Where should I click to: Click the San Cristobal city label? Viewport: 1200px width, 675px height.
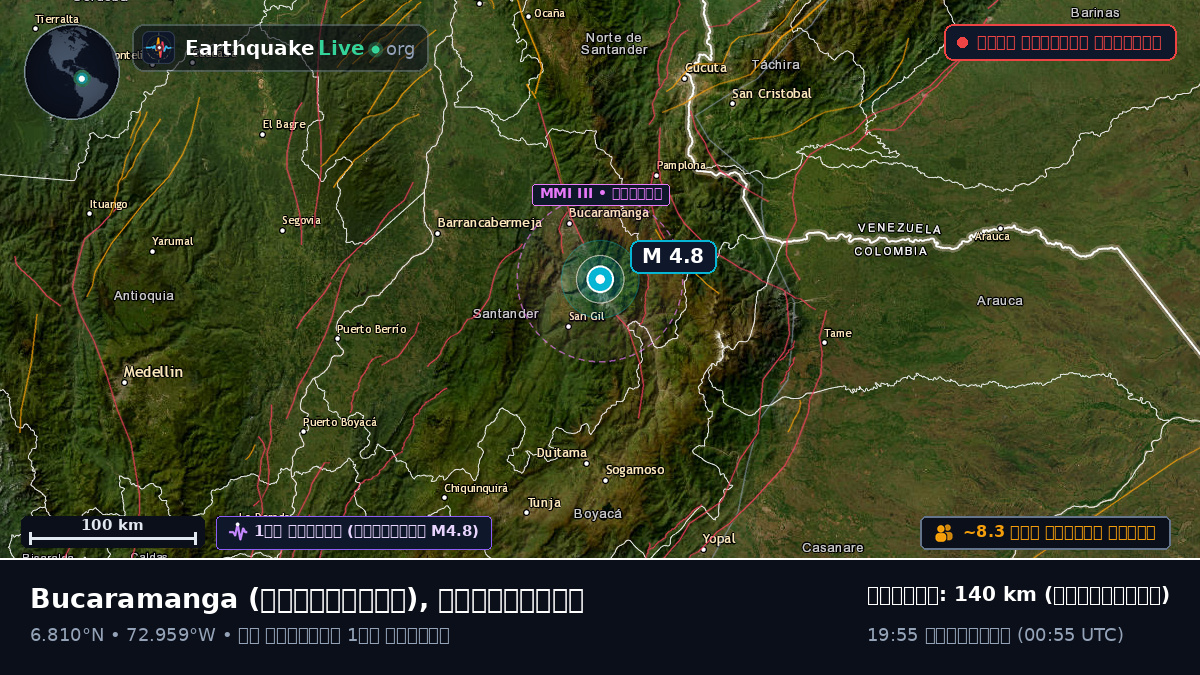[x=771, y=94]
